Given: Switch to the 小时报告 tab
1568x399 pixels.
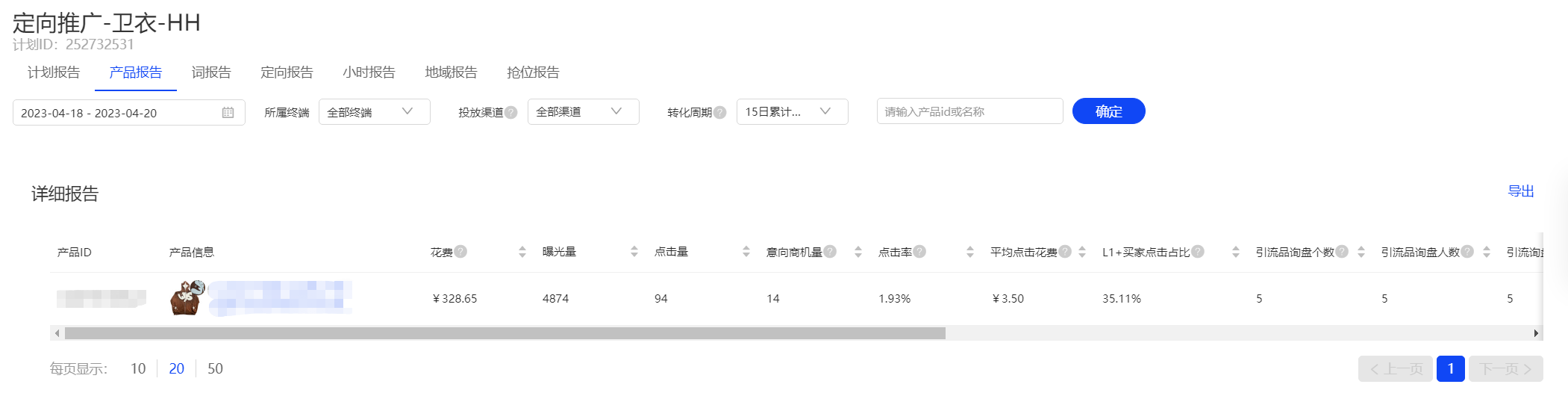Looking at the screenshot, I should [369, 72].
